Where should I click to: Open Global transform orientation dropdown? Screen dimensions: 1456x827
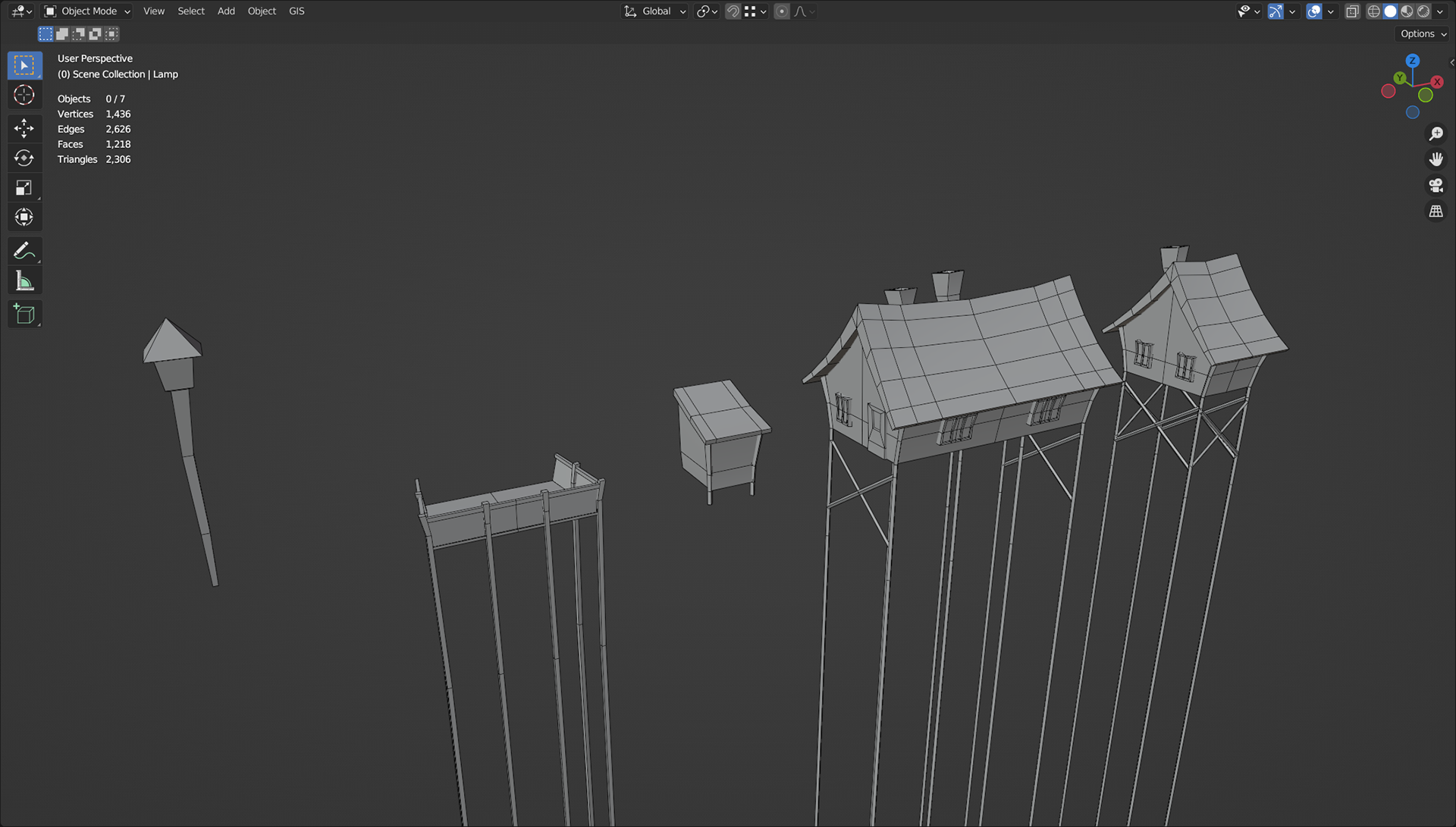(656, 11)
